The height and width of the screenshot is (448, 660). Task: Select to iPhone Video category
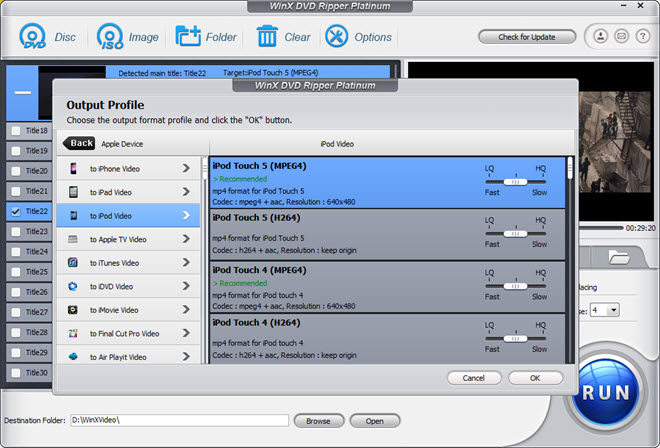(128, 168)
